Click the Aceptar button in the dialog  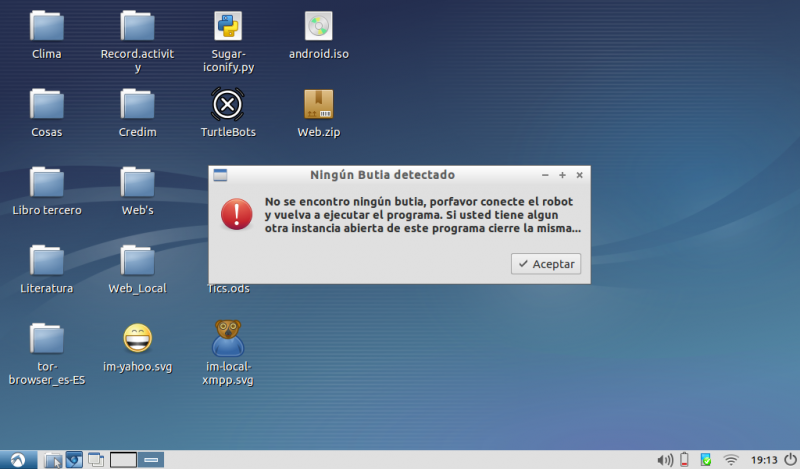[546, 264]
